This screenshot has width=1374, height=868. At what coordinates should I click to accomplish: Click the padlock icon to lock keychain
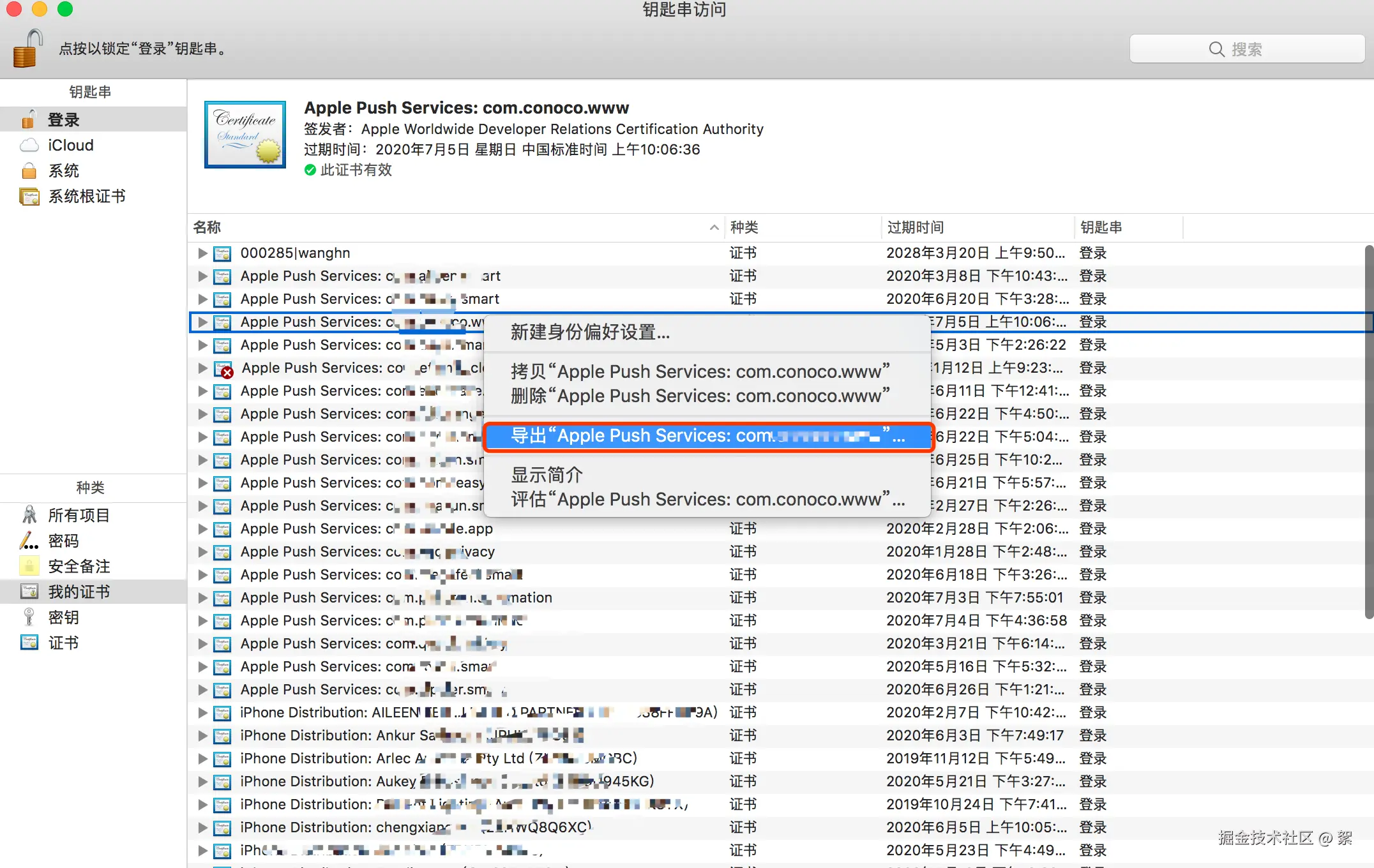[x=27, y=49]
